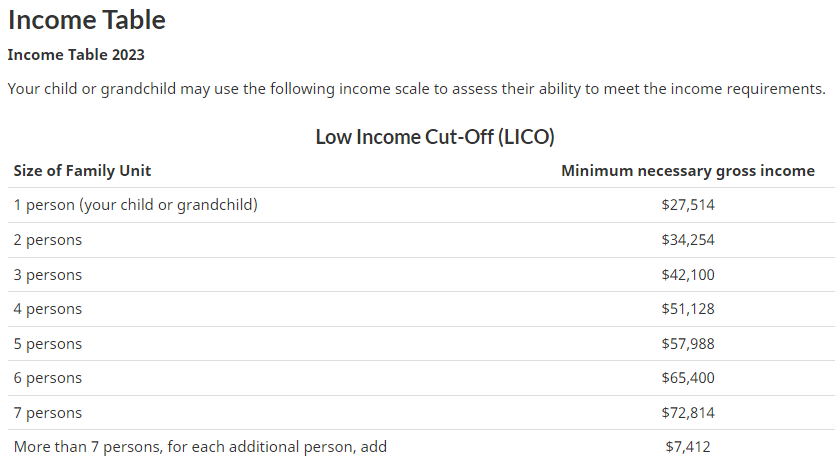Select the "5 persons" row label
Viewport: 835px width, 459px height.
[48, 344]
